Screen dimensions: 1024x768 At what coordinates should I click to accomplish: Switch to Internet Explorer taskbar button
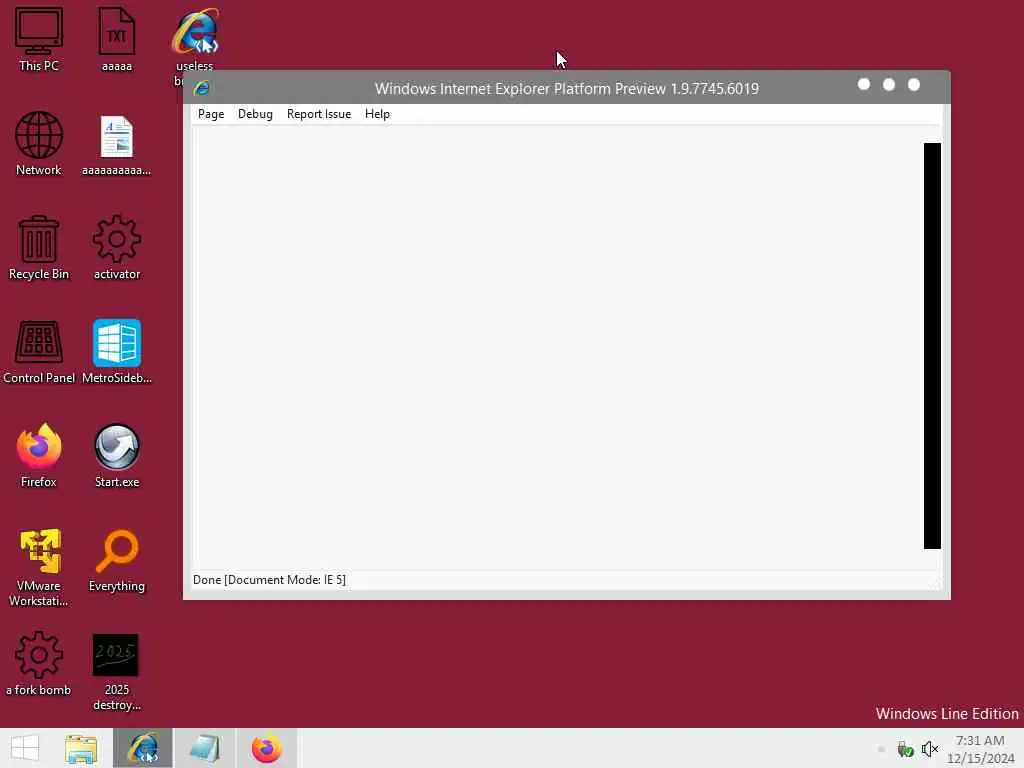pos(143,748)
